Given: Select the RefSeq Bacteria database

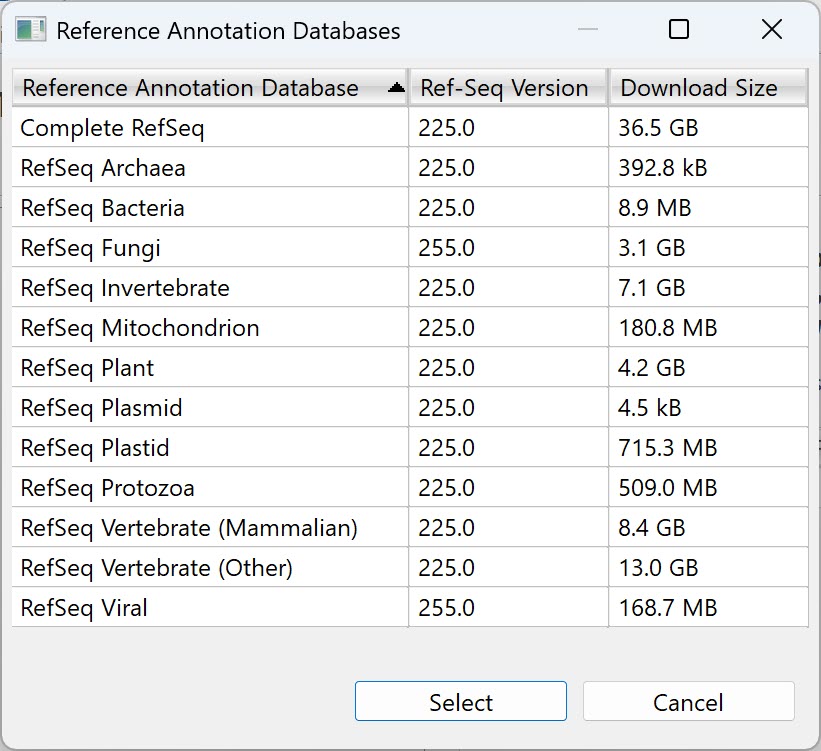Looking at the screenshot, I should [410, 208].
